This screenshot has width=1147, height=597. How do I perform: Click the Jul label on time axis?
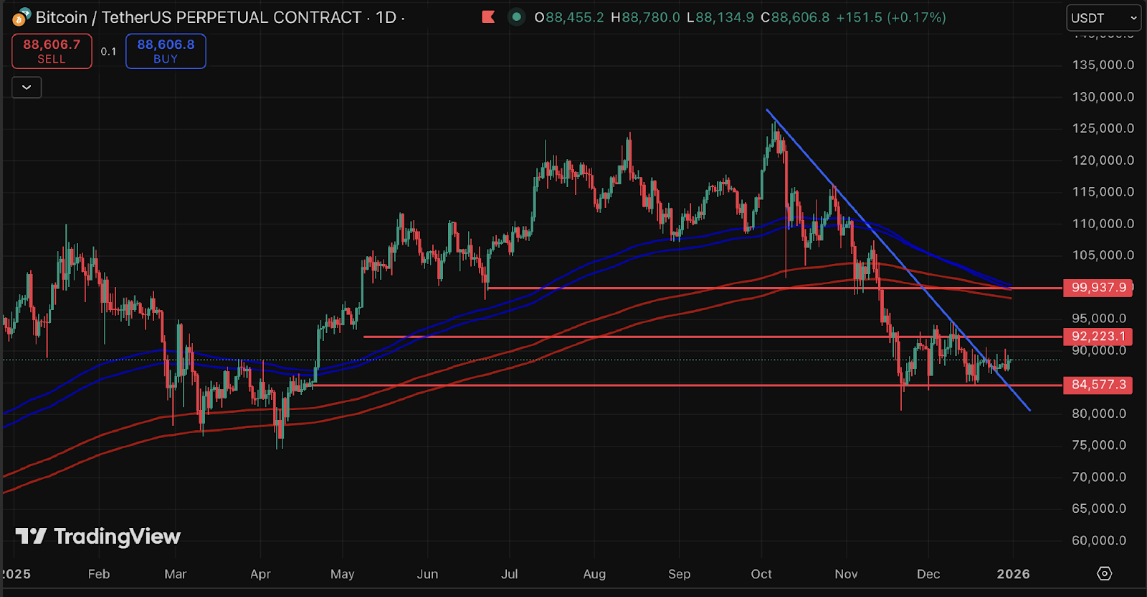[x=509, y=574]
